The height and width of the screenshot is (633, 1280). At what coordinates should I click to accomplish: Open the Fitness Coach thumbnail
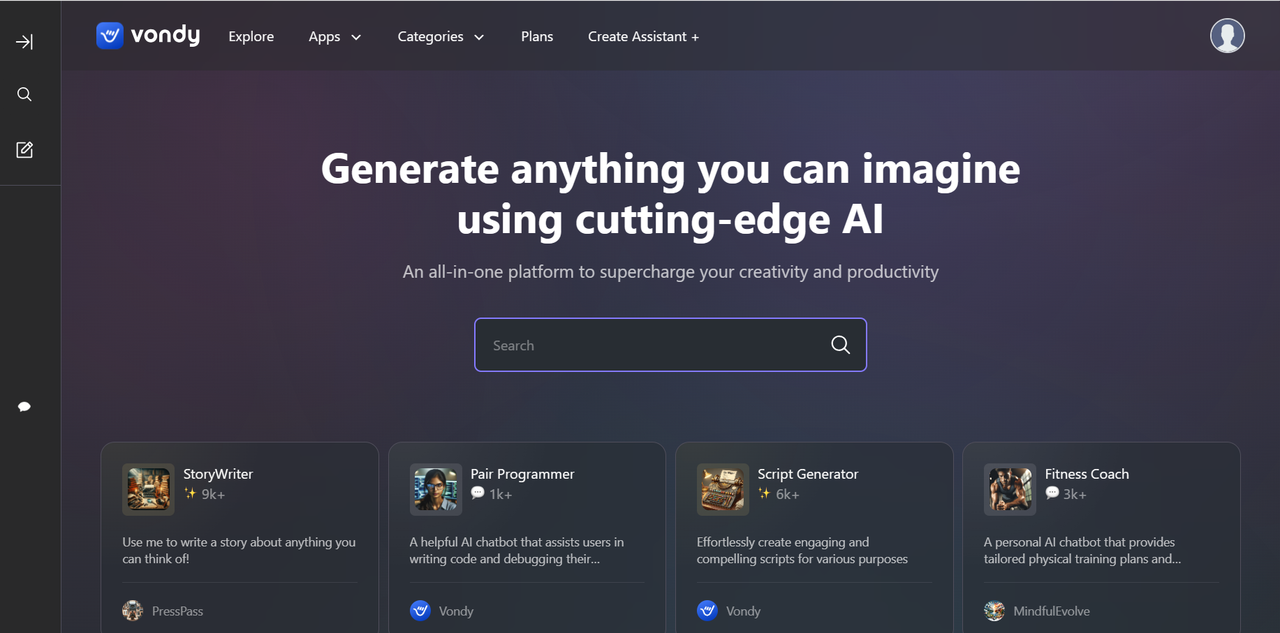tap(1010, 489)
